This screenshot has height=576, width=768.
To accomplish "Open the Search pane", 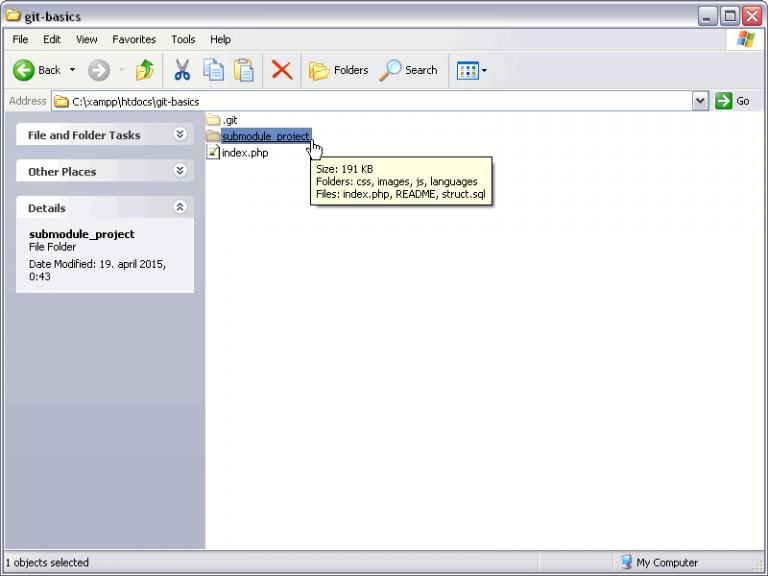I will tap(409, 70).
